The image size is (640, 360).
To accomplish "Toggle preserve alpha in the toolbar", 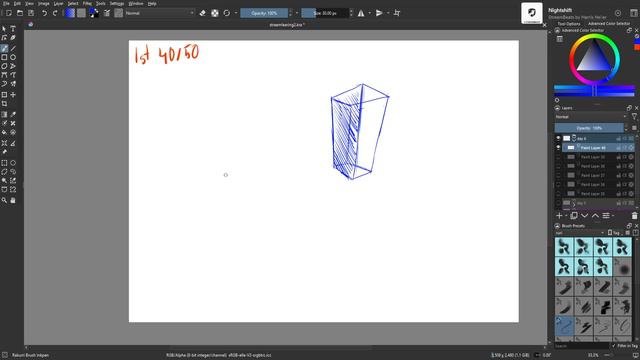I will click(215, 13).
